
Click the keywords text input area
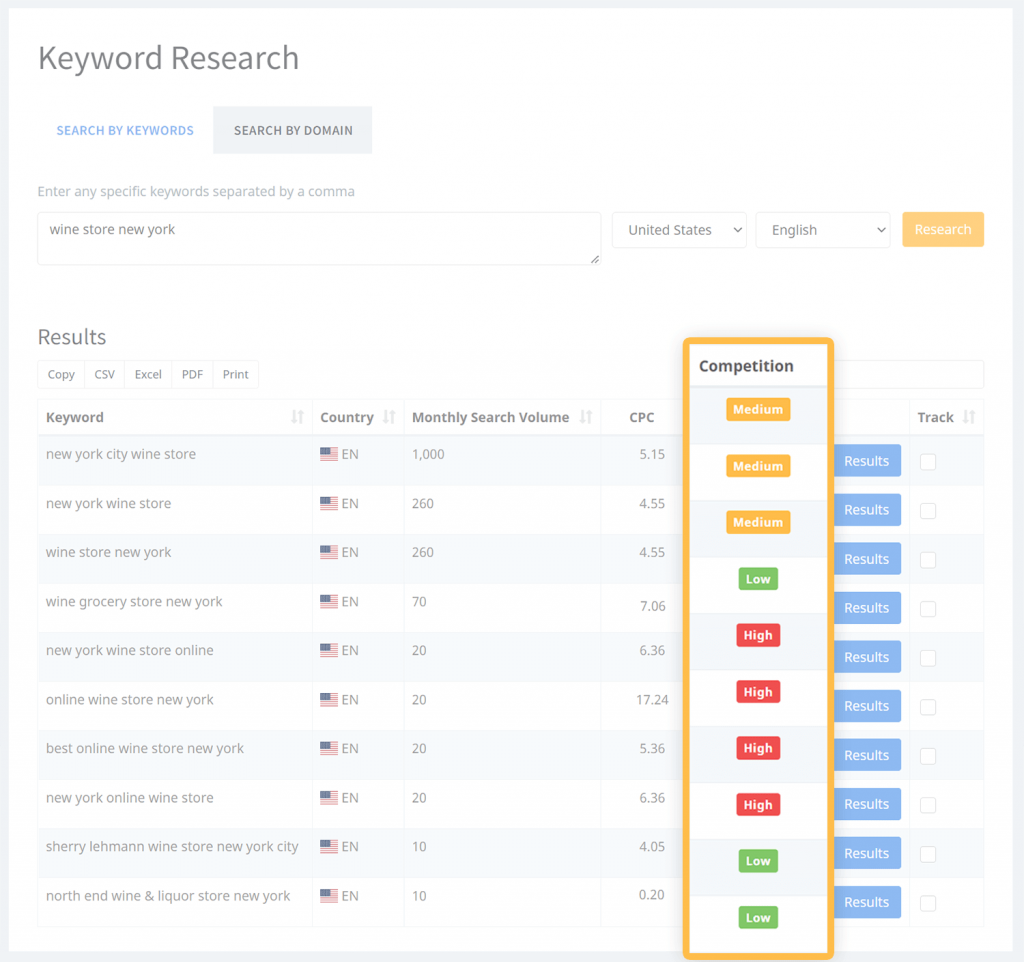[x=318, y=238]
